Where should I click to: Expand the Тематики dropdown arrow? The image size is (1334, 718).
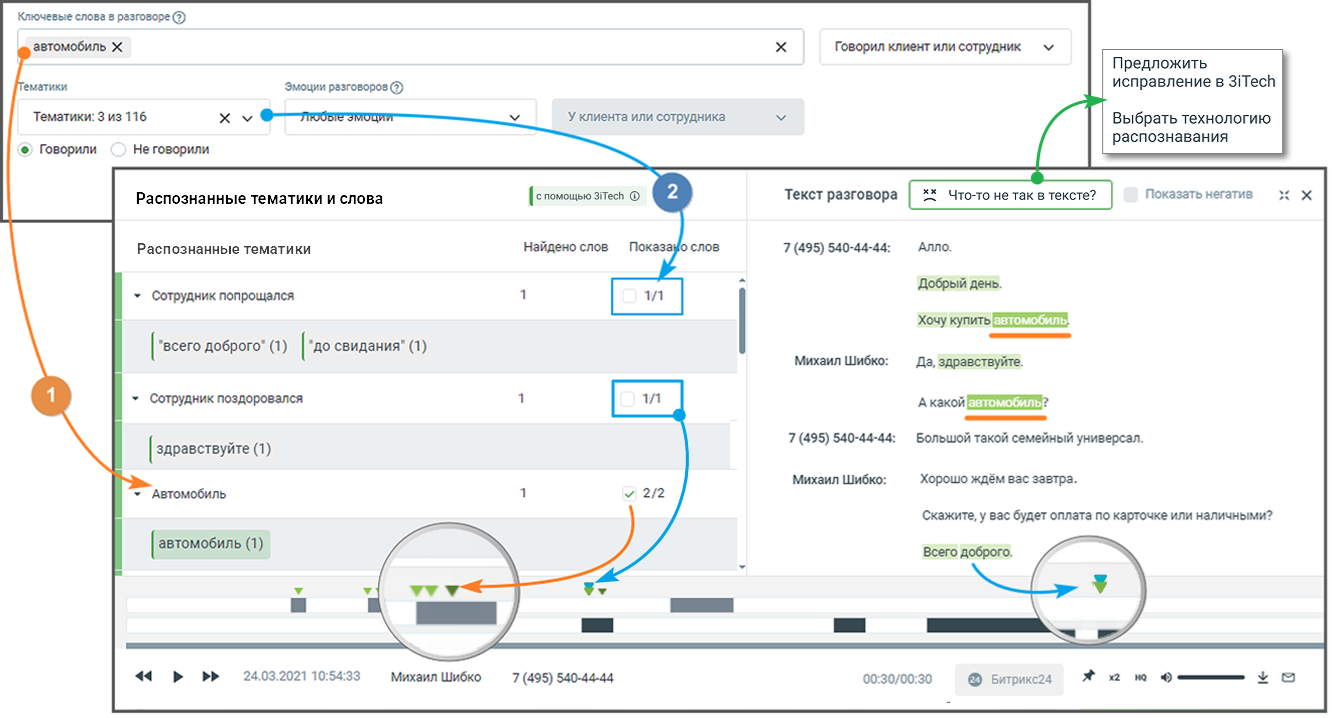[x=248, y=118]
